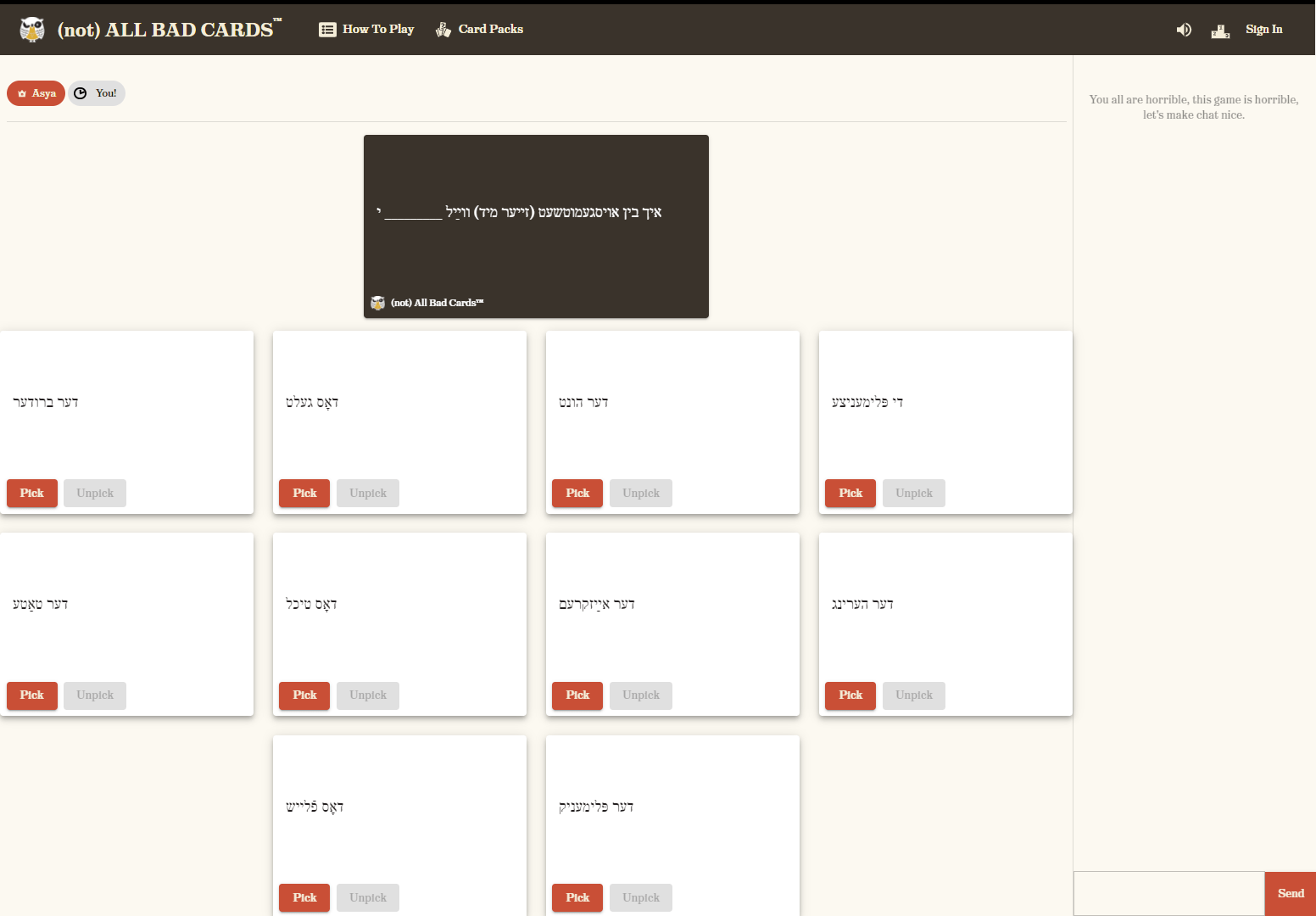Unpick the דער אײַזקרעם card
The image size is (1316, 916).
click(641, 695)
